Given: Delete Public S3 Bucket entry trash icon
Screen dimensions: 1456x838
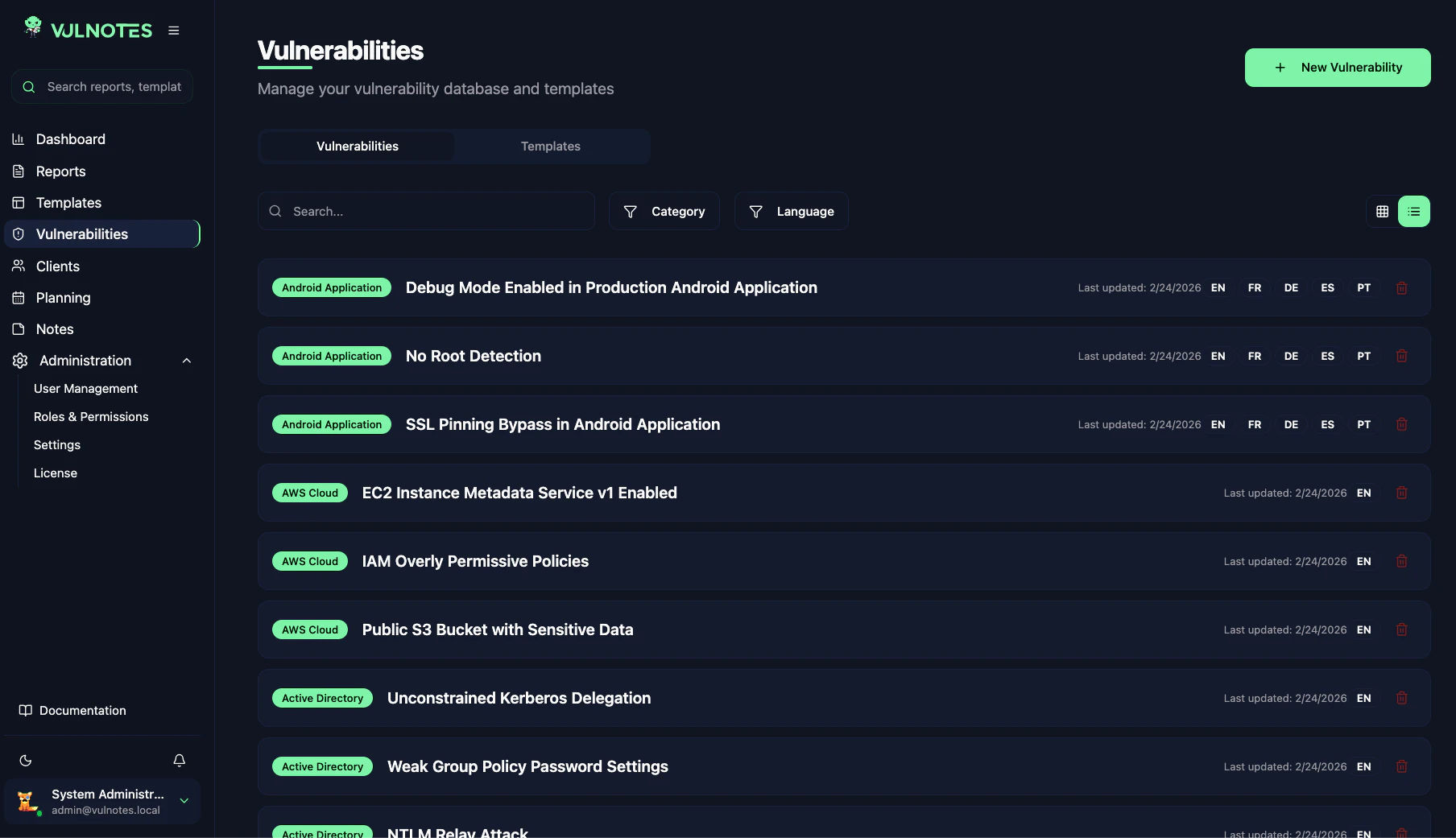Looking at the screenshot, I should click(1402, 630).
